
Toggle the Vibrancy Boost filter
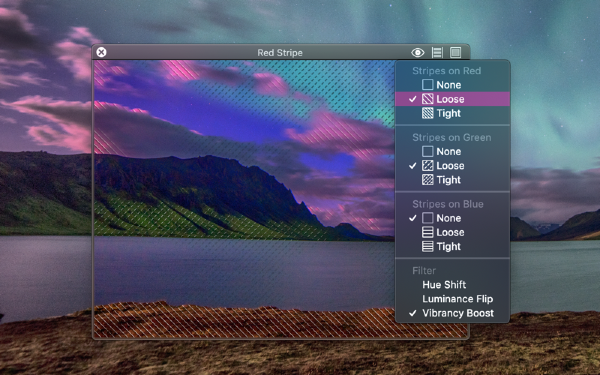453,313
